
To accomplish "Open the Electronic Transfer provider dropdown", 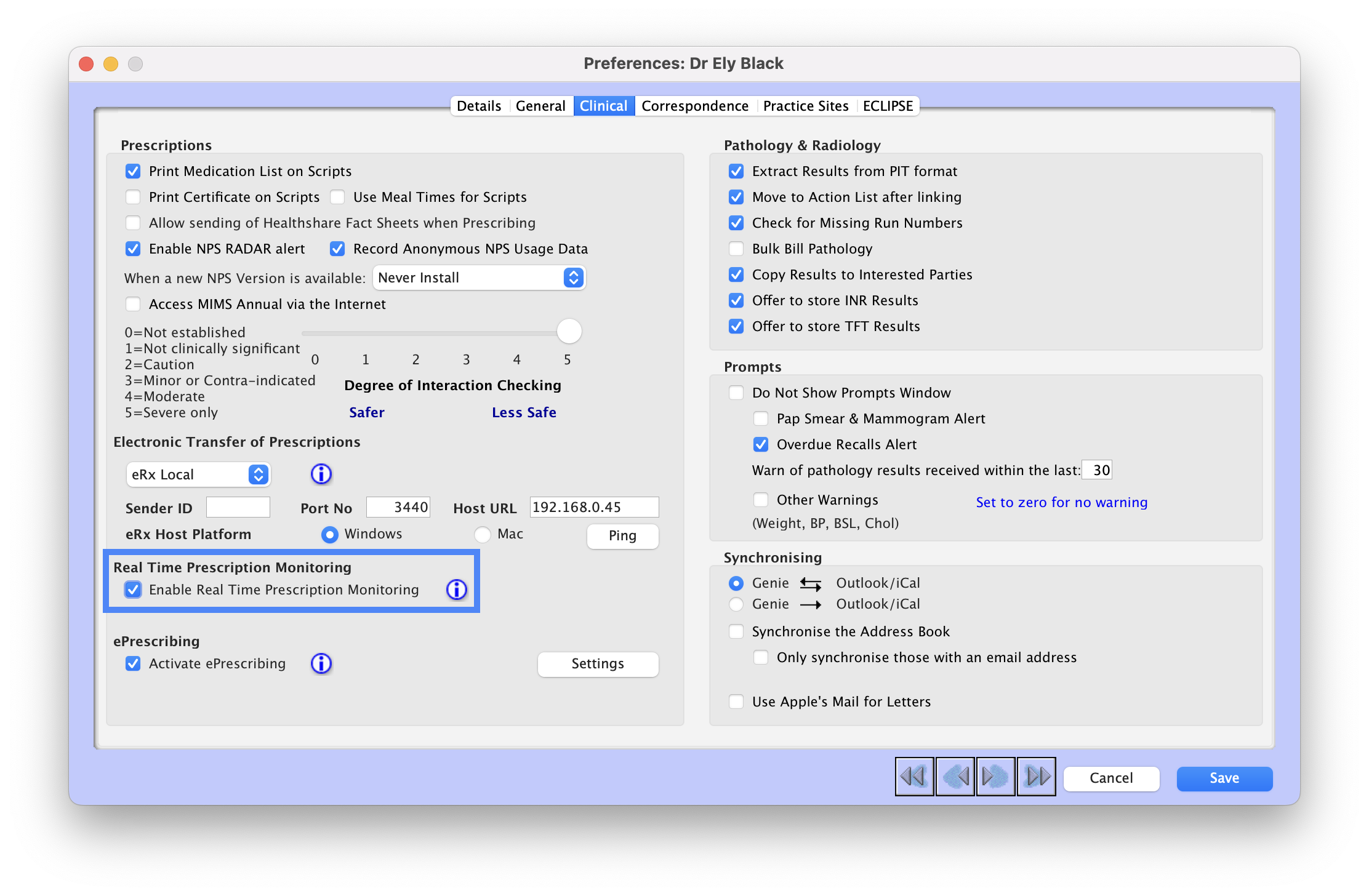I will (198, 474).
